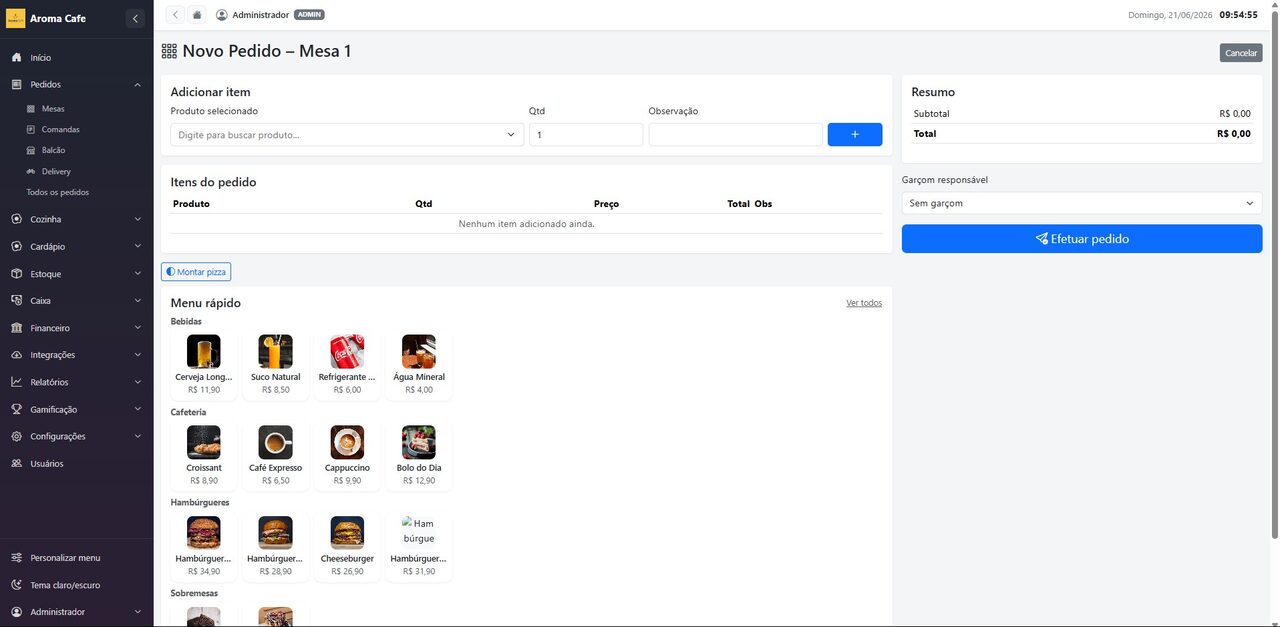Add Suco Natural to the order
1280x627 pixels.
[x=276, y=365]
